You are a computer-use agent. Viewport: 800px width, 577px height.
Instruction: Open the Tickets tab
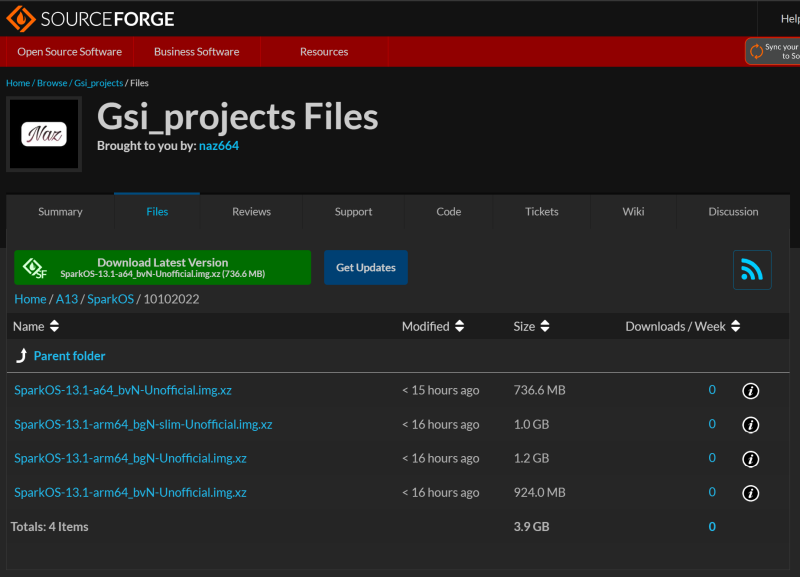pyautogui.click(x=542, y=211)
